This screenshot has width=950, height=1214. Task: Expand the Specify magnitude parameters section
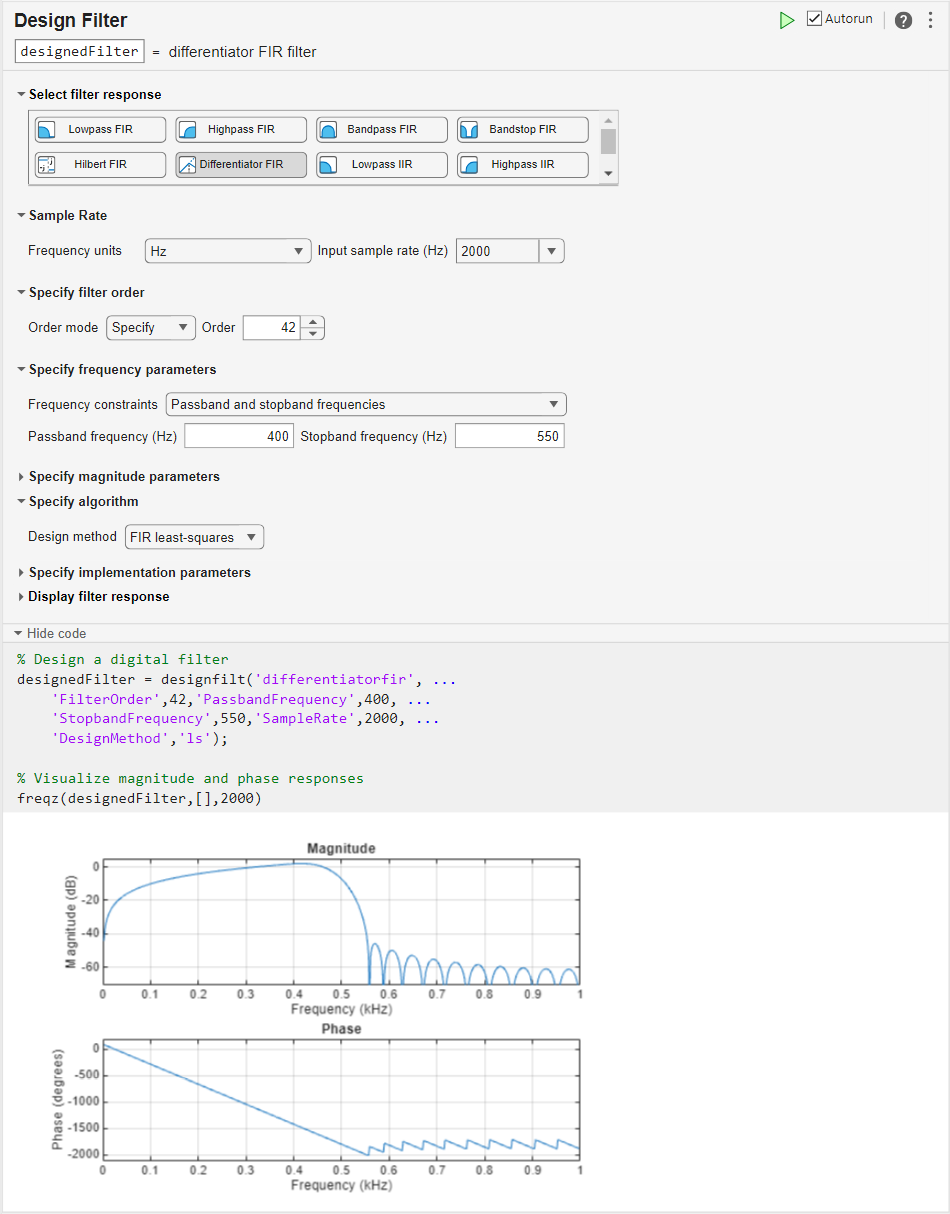123,476
